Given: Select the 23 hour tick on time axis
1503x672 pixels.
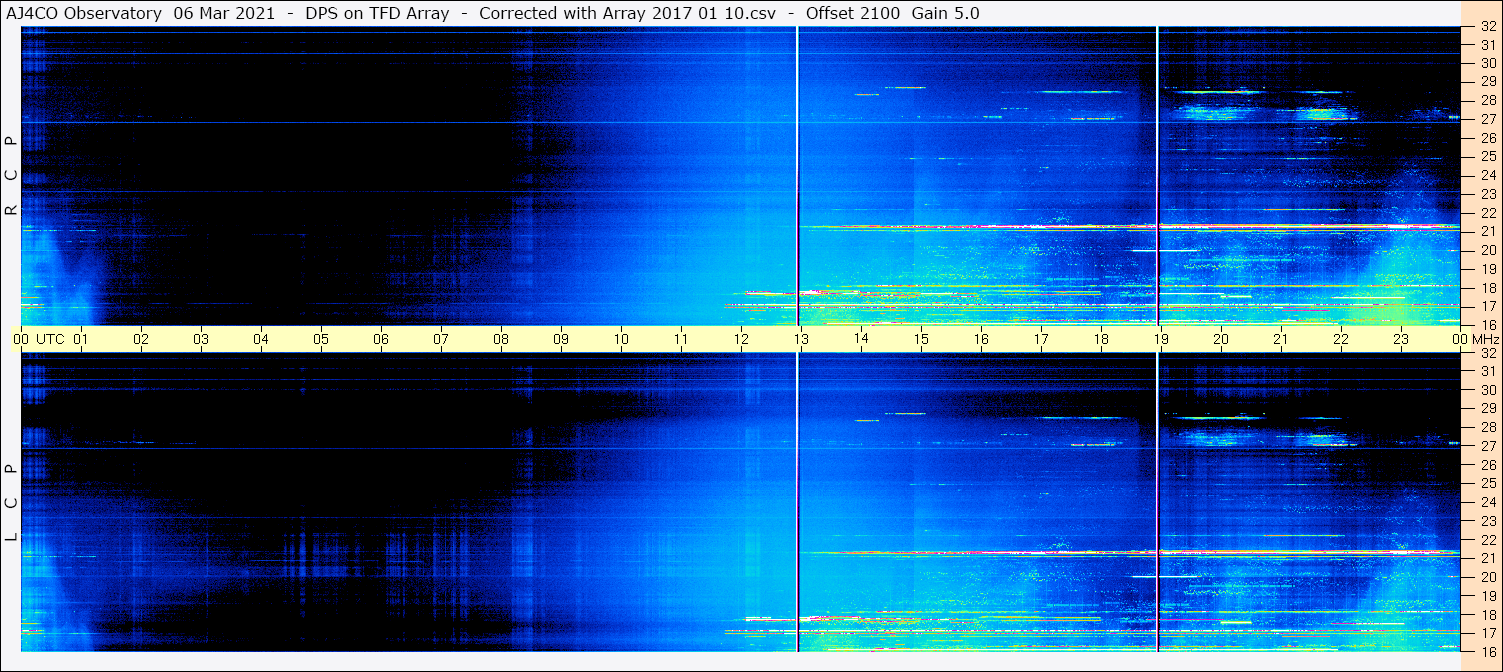Looking at the screenshot, I should (x=1401, y=339).
